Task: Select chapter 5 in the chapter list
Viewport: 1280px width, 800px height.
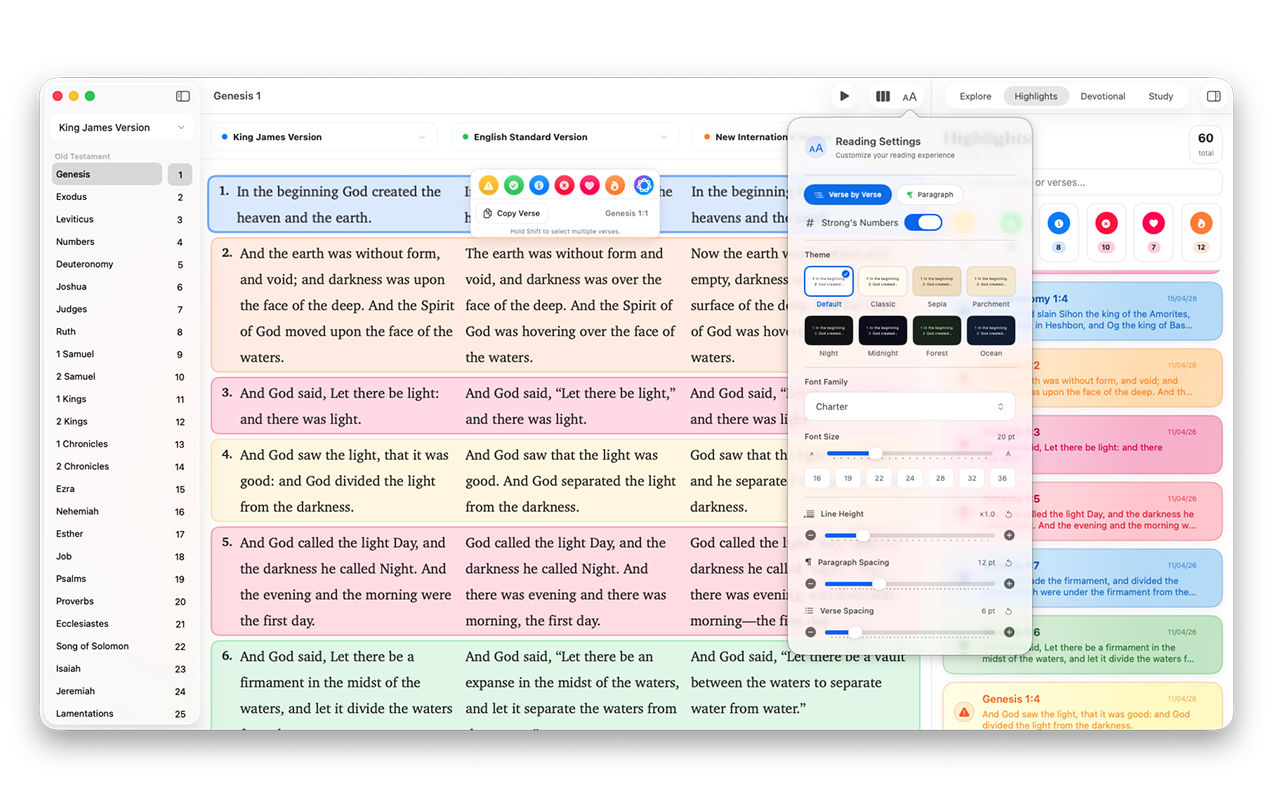Action: 180,265
